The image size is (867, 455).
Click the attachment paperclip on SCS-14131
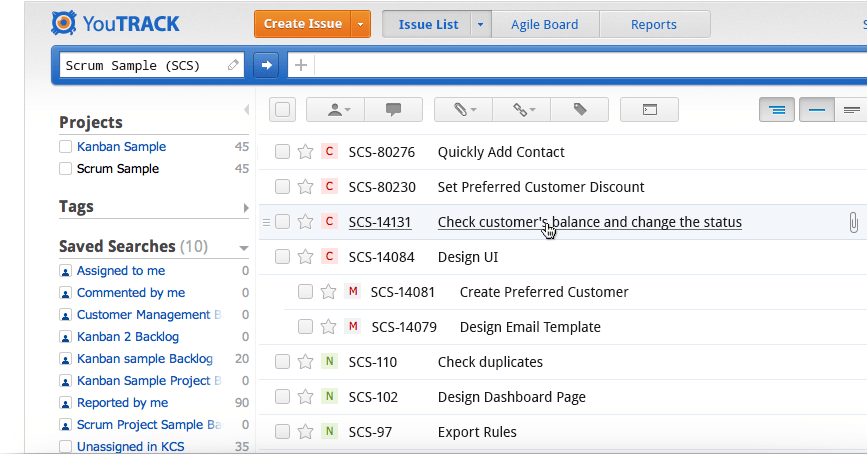pyautogui.click(x=853, y=222)
